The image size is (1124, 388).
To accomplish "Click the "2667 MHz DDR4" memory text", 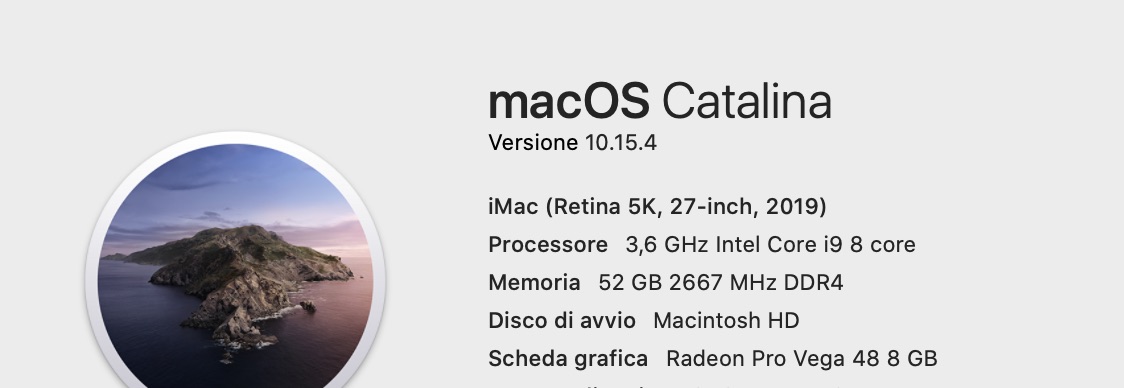I will [x=756, y=283].
